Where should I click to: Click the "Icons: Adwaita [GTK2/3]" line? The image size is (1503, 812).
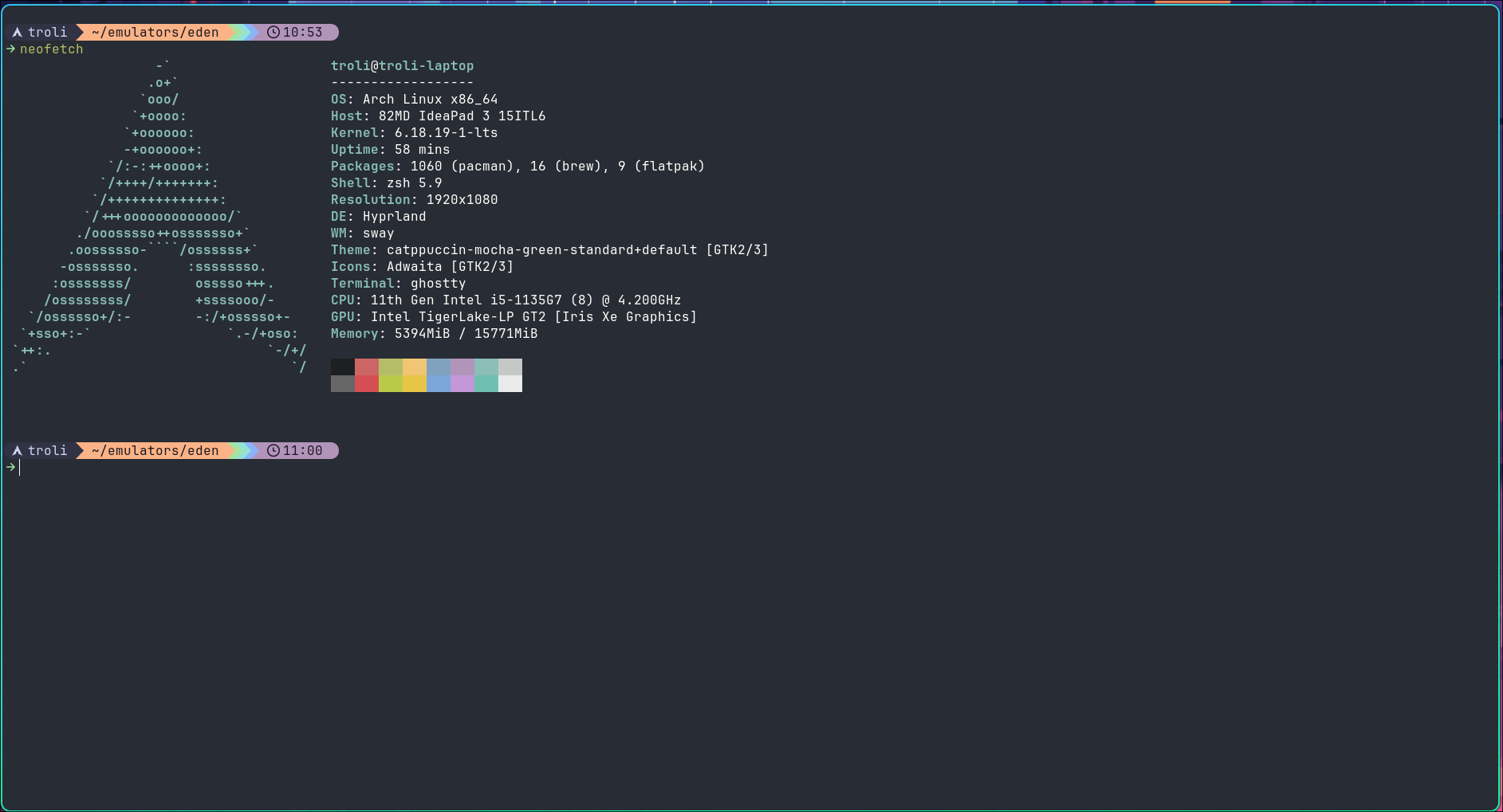423,267
